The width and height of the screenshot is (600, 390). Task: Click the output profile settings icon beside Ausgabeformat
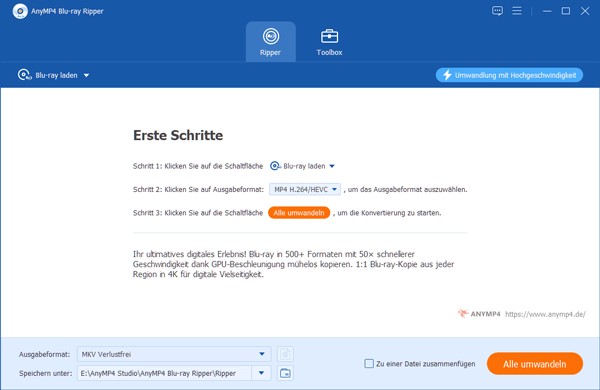[x=285, y=354]
